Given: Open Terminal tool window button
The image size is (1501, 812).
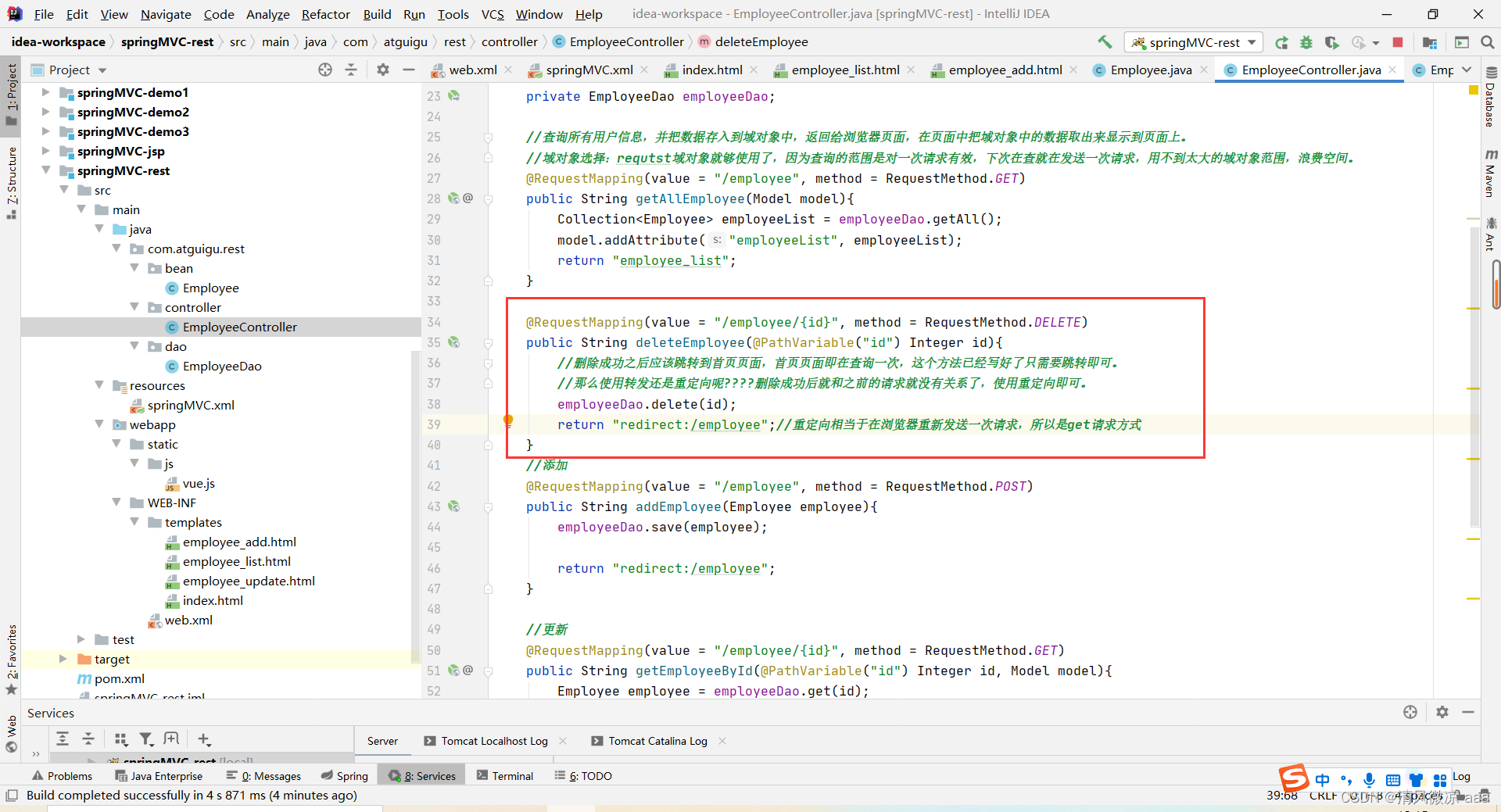Looking at the screenshot, I should point(505,775).
